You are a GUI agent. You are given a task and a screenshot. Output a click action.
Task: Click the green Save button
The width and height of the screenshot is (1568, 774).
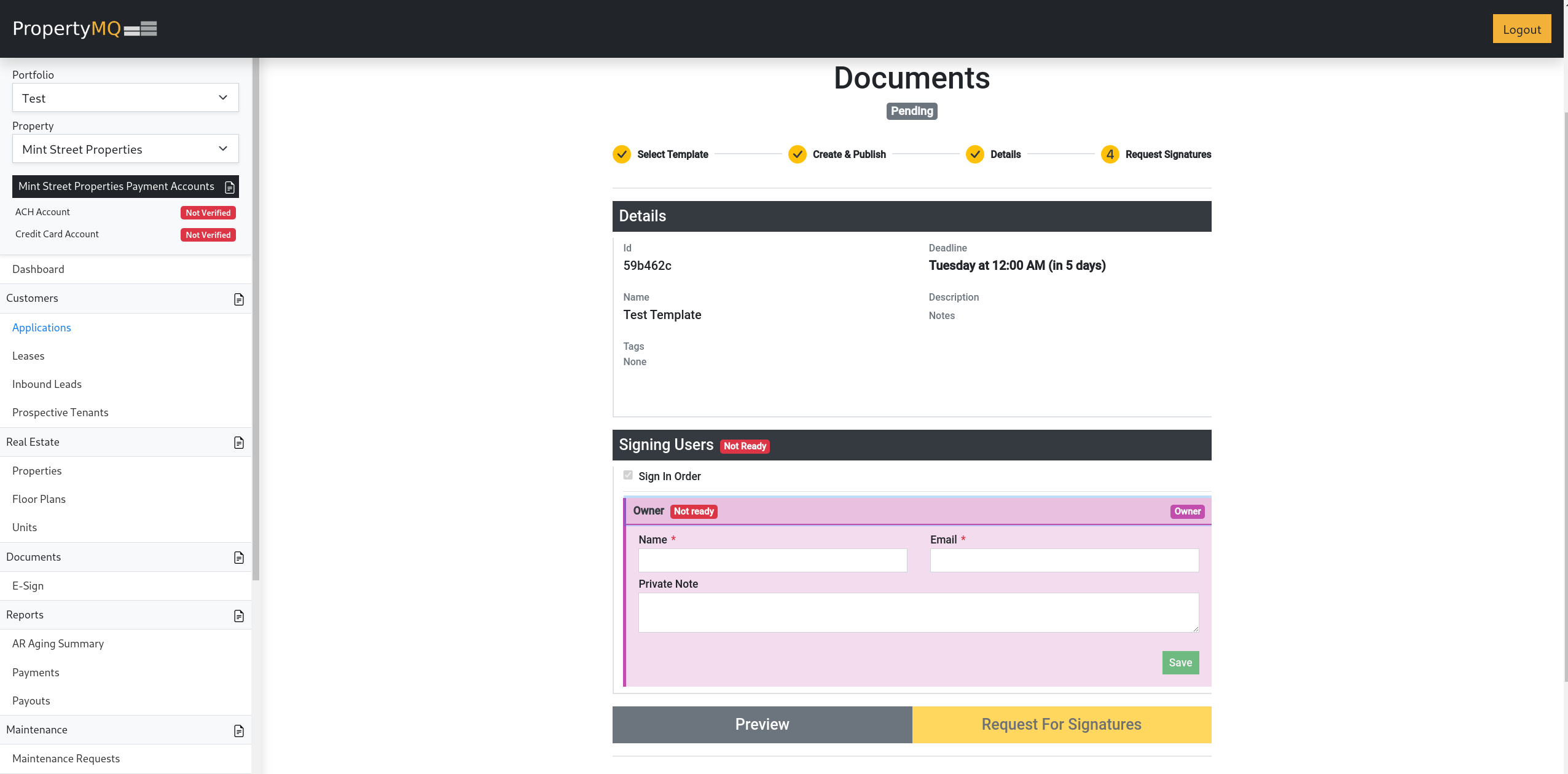coord(1180,662)
